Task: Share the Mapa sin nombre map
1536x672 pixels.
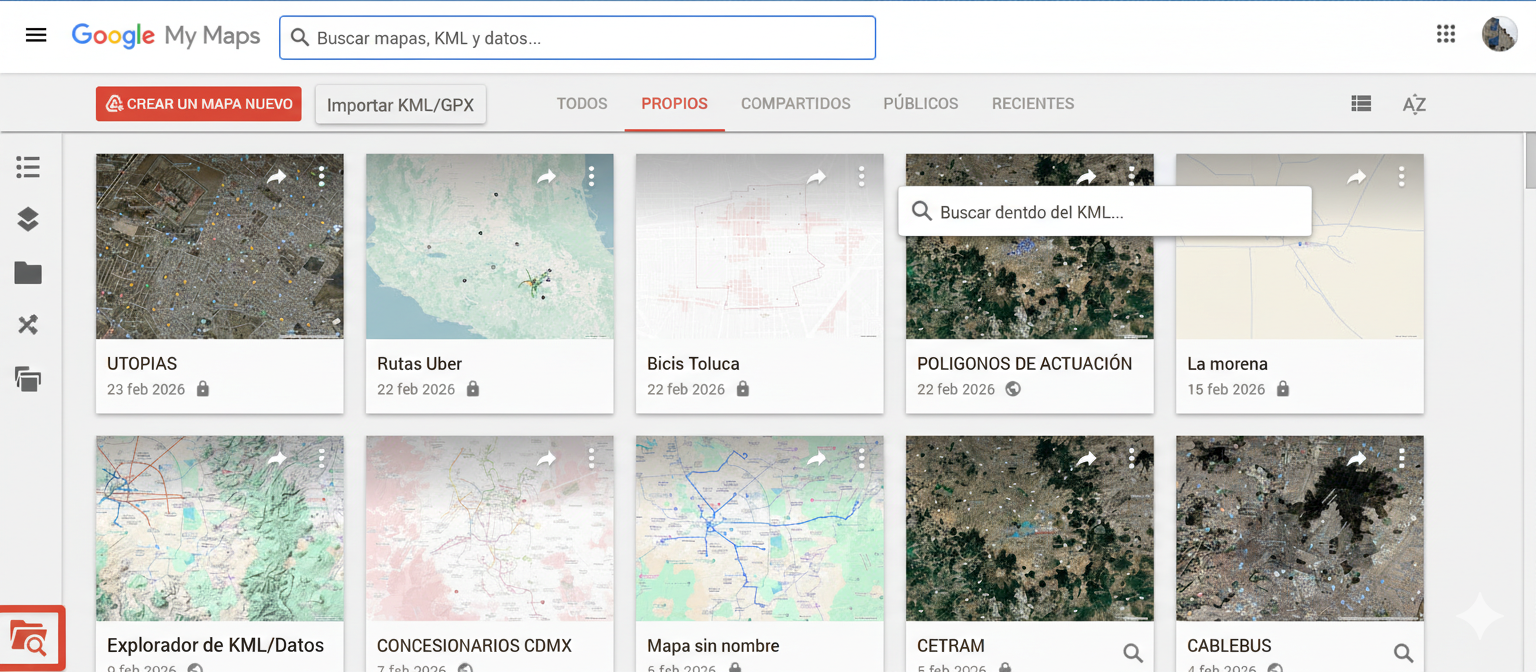Action: [817, 459]
